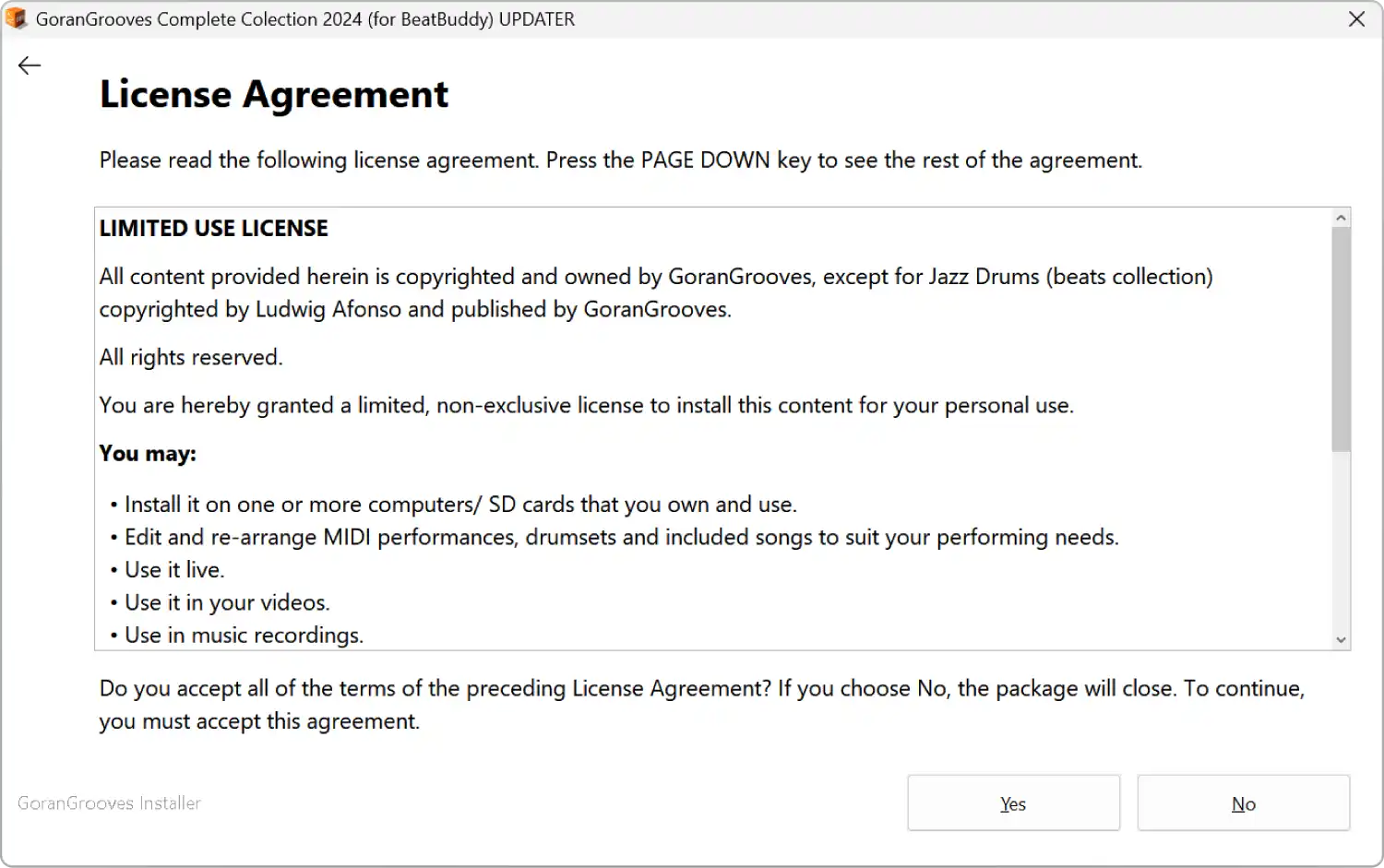Go back using the left arrow icon
This screenshot has height=868, width=1384.
[30, 65]
